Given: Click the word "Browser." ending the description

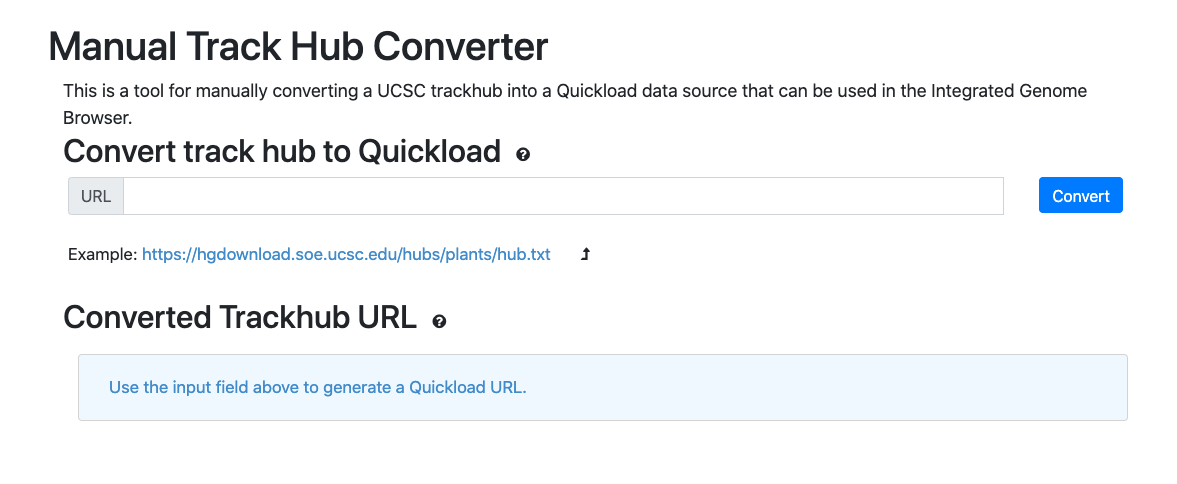Looking at the screenshot, I should (x=97, y=117).
